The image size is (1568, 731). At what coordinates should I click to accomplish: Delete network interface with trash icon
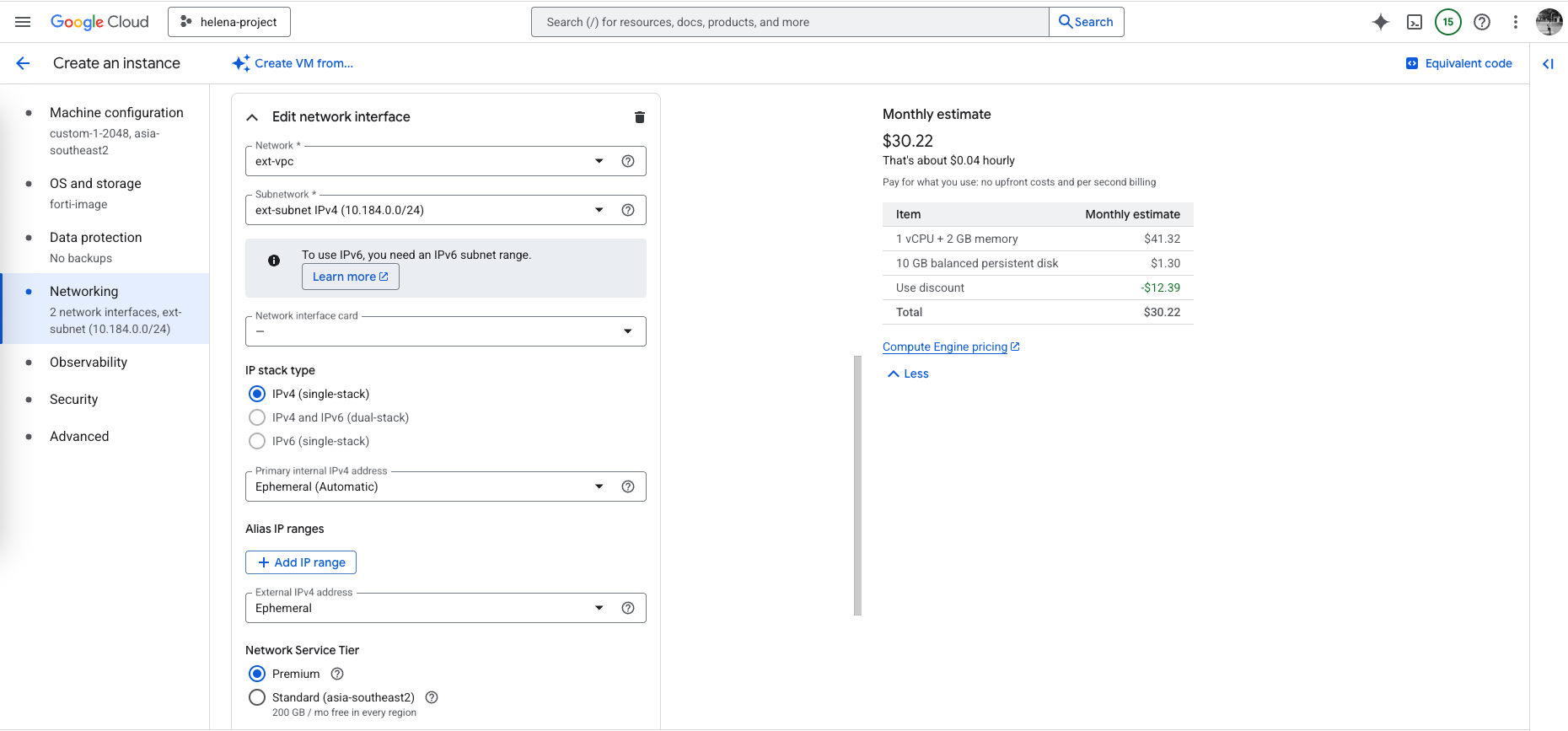coord(639,117)
